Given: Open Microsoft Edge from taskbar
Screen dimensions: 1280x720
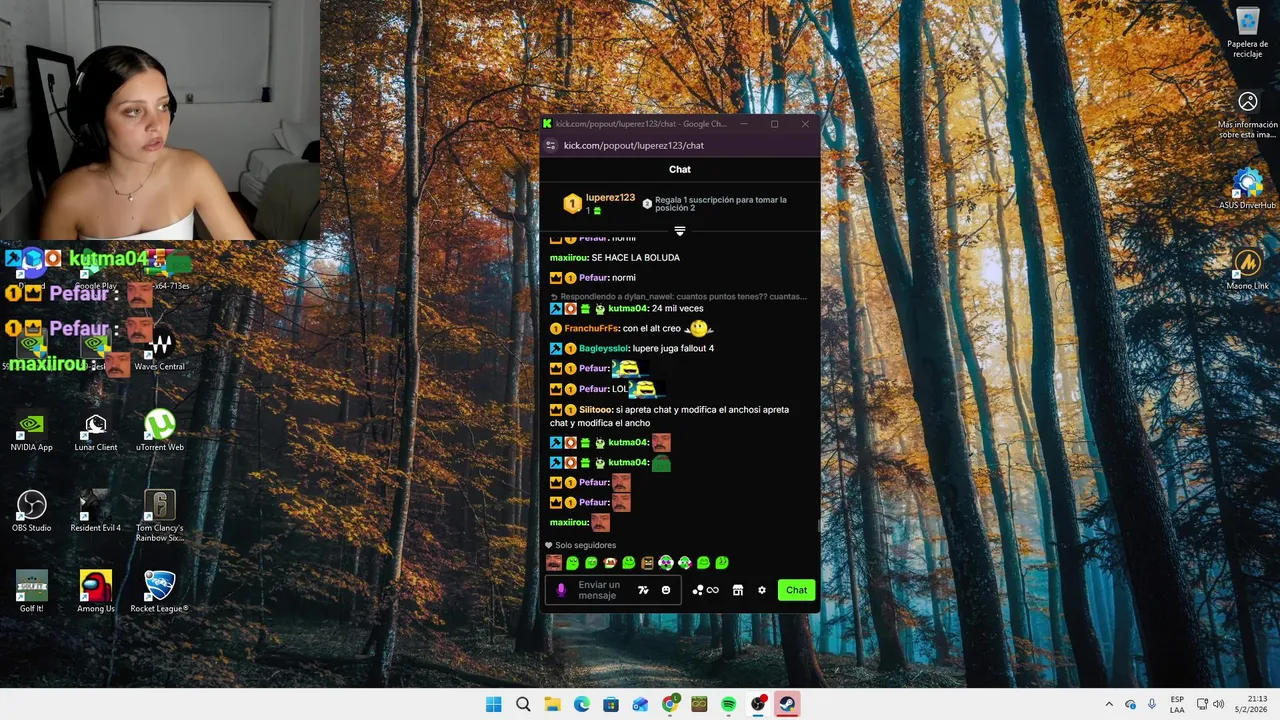Looking at the screenshot, I should [x=582, y=704].
